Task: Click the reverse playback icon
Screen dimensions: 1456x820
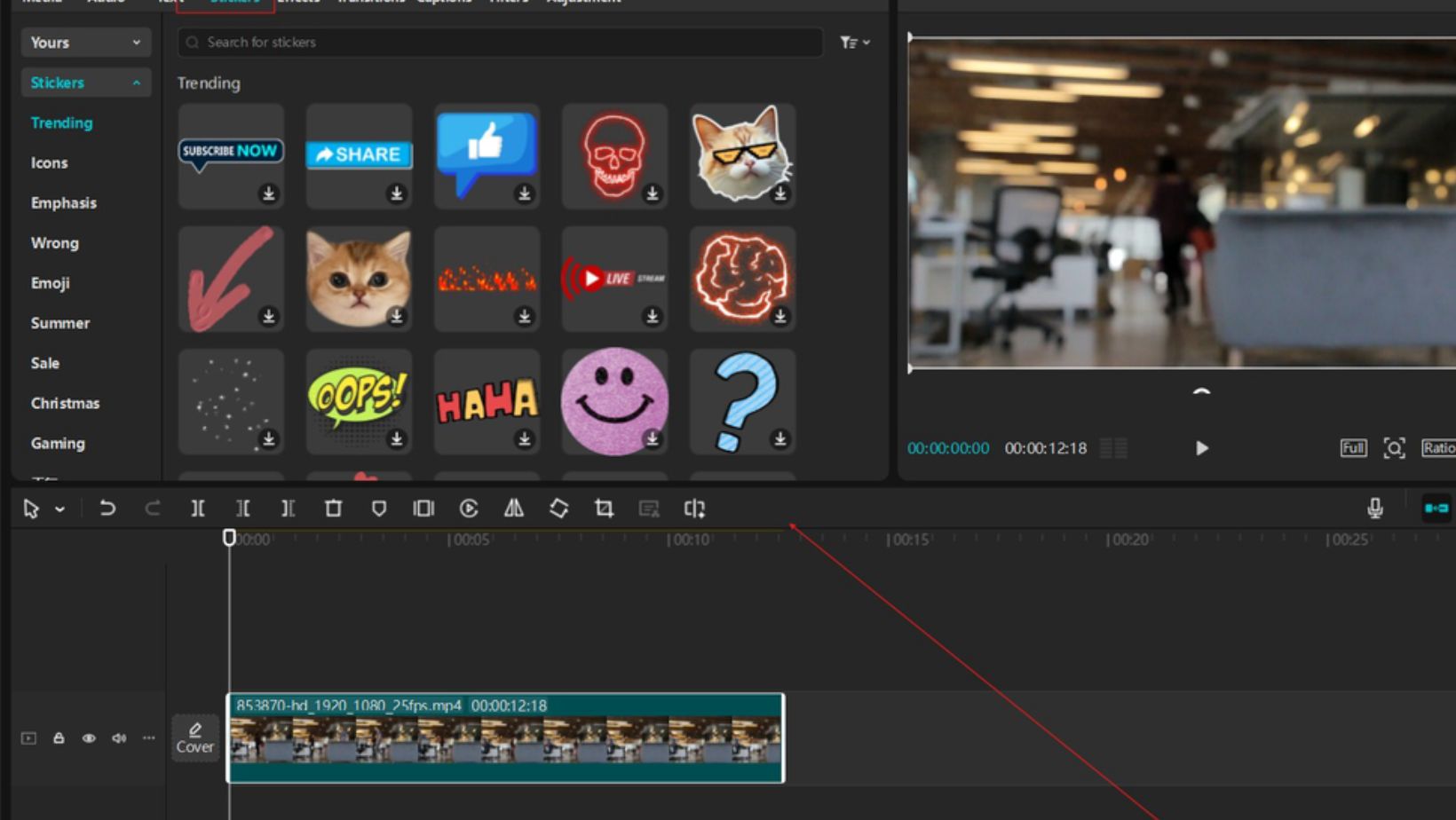Action: (469, 509)
